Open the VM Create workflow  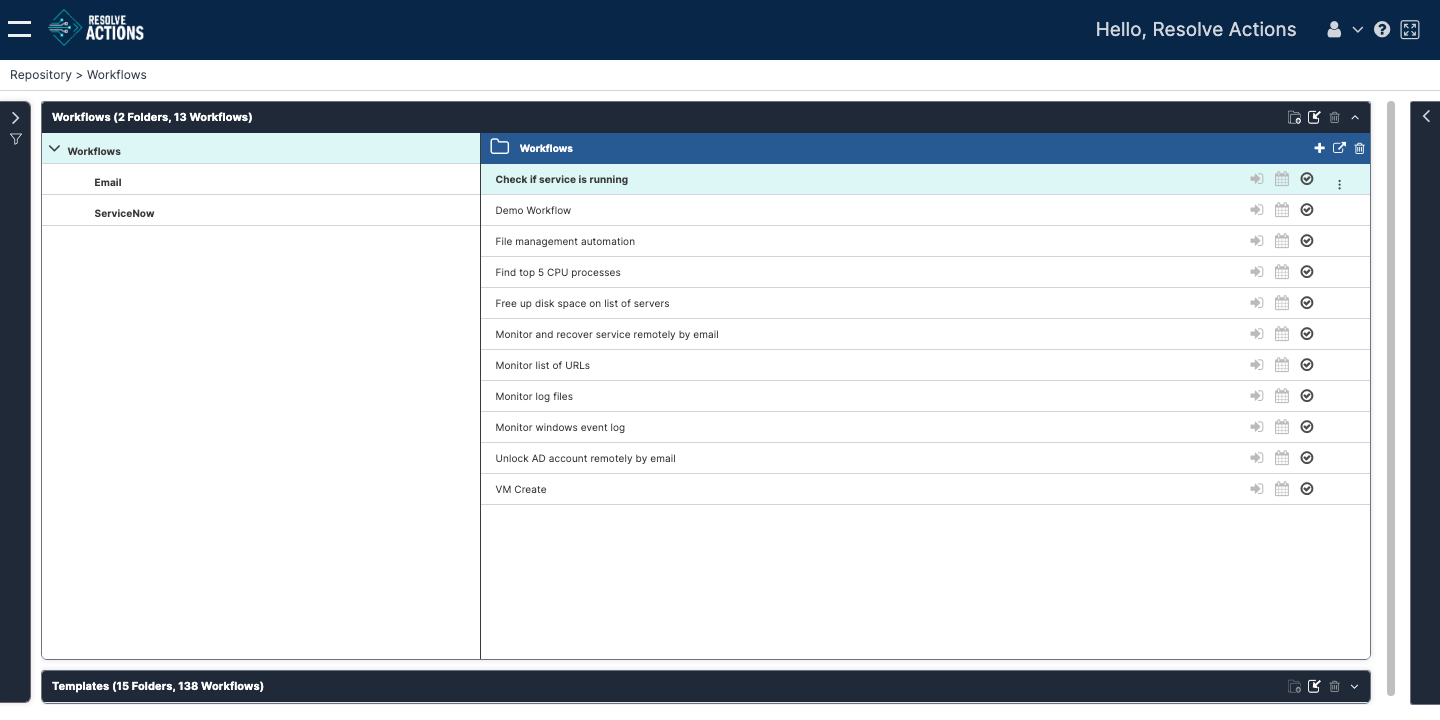point(521,490)
